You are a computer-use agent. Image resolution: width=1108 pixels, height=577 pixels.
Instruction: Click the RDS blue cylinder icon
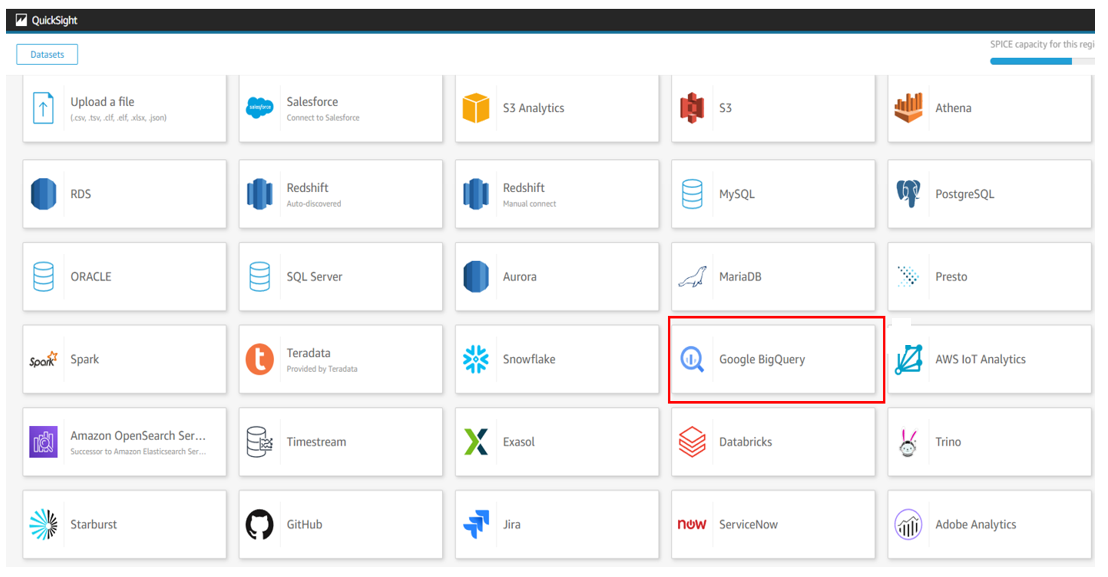click(43, 194)
